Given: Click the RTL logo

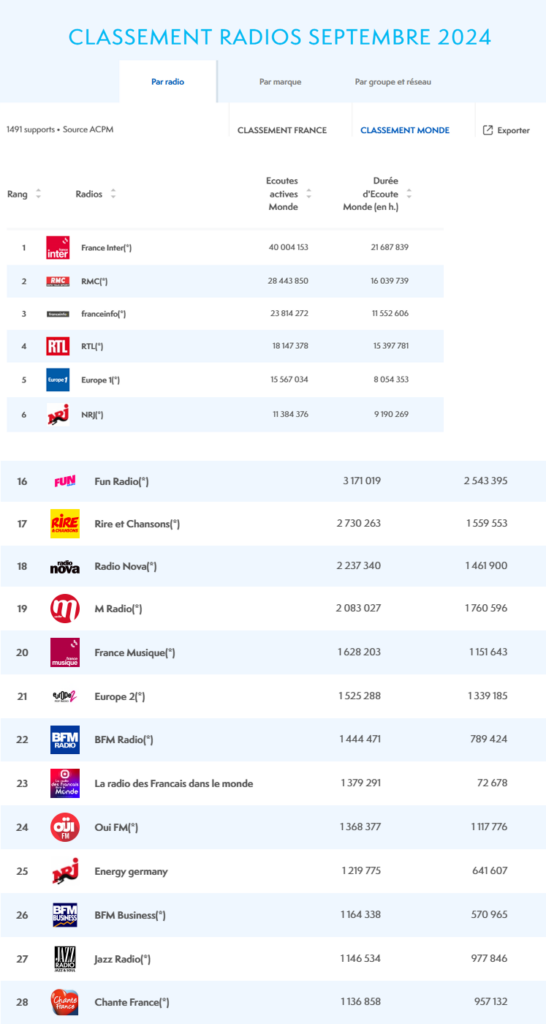Looking at the screenshot, I should (x=57, y=346).
